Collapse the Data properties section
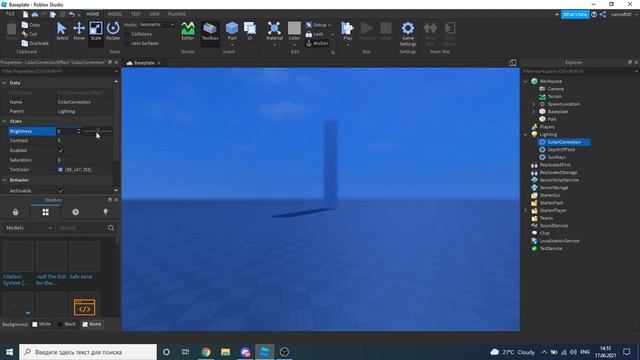 pyautogui.click(x=4, y=83)
